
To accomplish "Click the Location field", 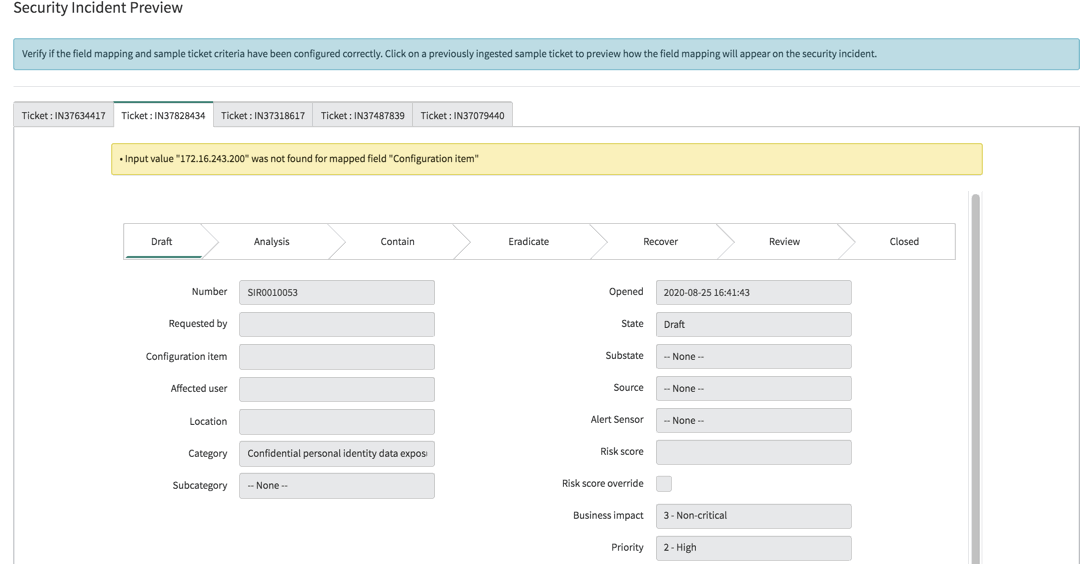I will (x=337, y=421).
